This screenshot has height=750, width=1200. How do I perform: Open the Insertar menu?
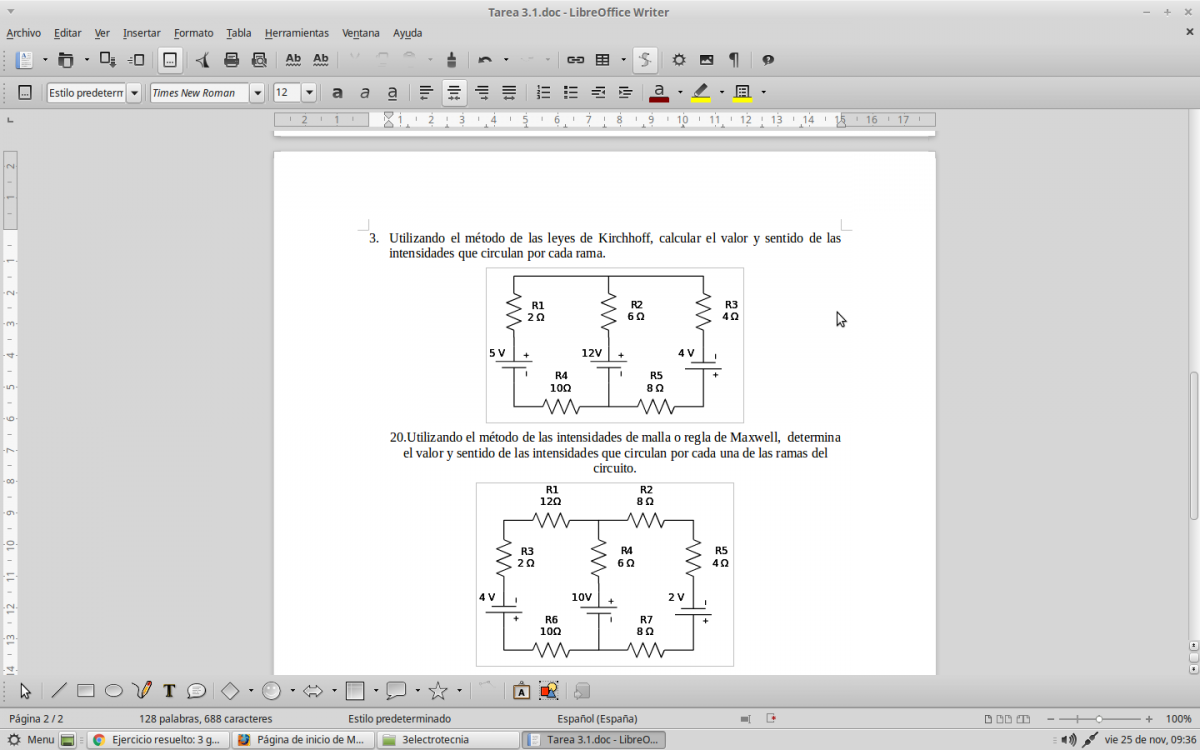pyautogui.click(x=141, y=33)
